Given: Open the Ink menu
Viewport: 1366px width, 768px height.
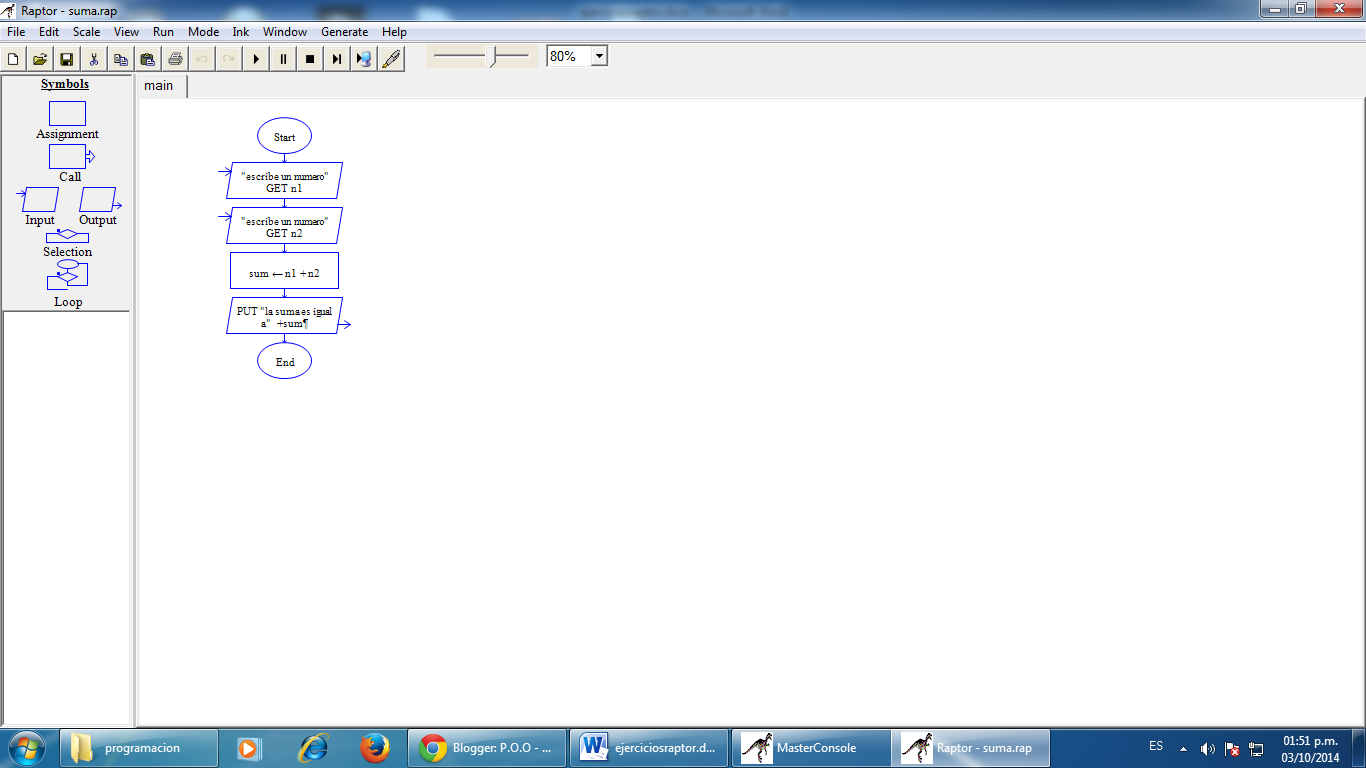Looking at the screenshot, I should point(240,32).
